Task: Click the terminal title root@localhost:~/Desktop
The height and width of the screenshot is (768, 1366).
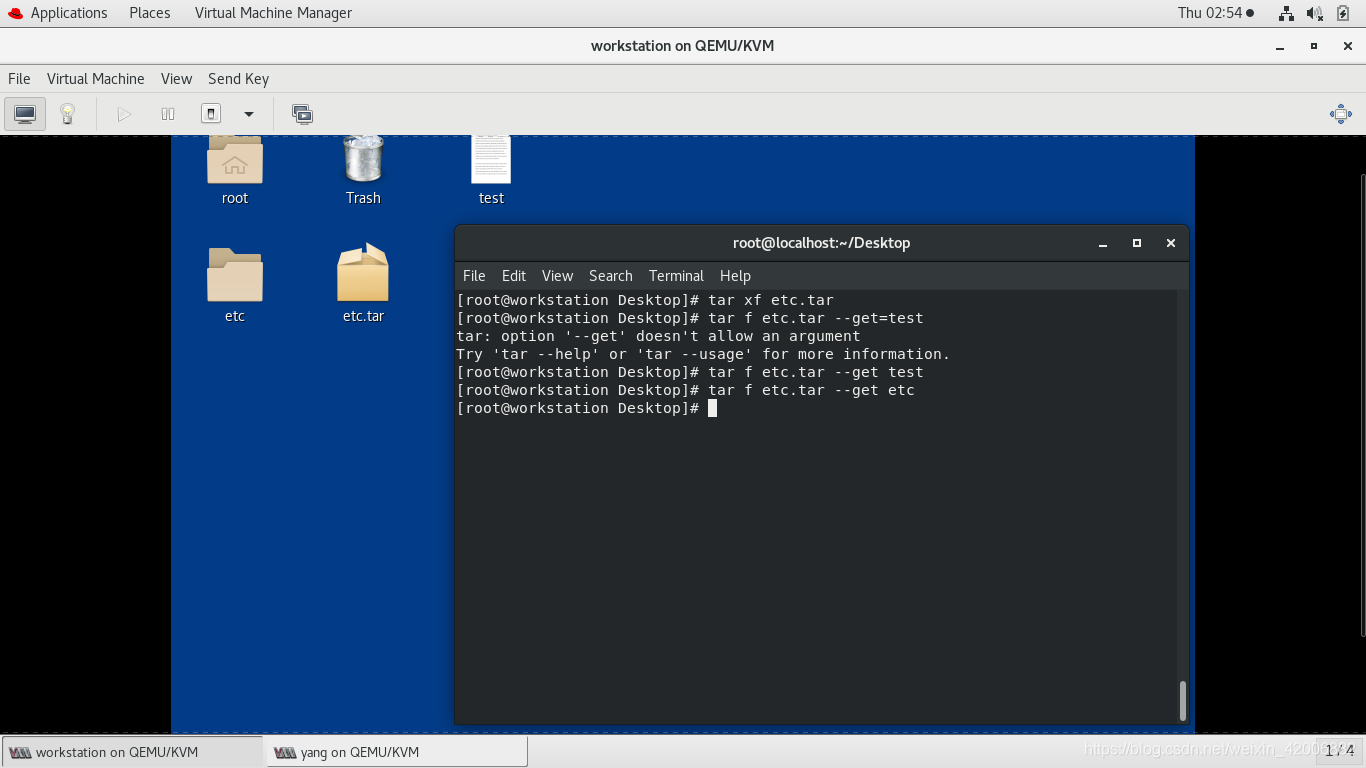Action: [x=821, y=243]
